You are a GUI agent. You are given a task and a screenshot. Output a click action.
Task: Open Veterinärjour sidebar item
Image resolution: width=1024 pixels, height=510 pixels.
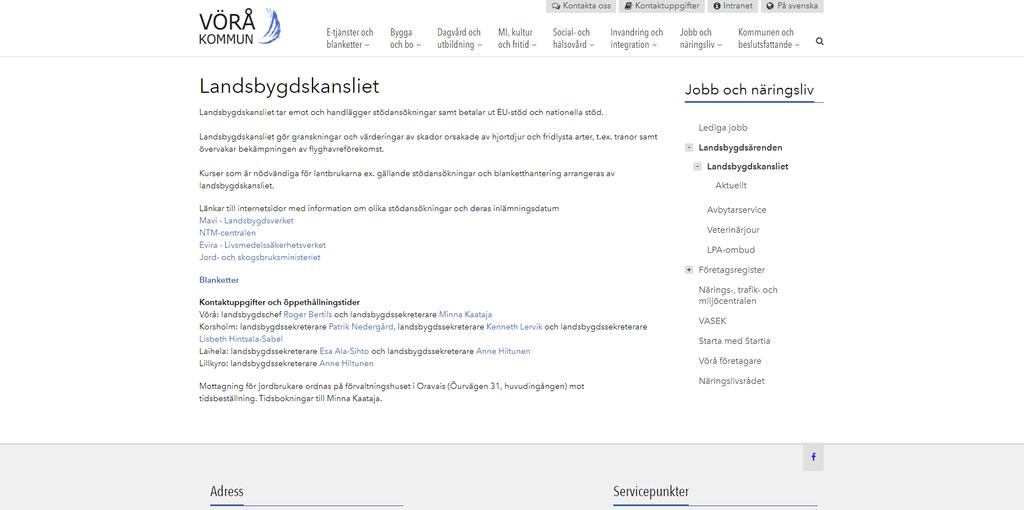(733, 230)
